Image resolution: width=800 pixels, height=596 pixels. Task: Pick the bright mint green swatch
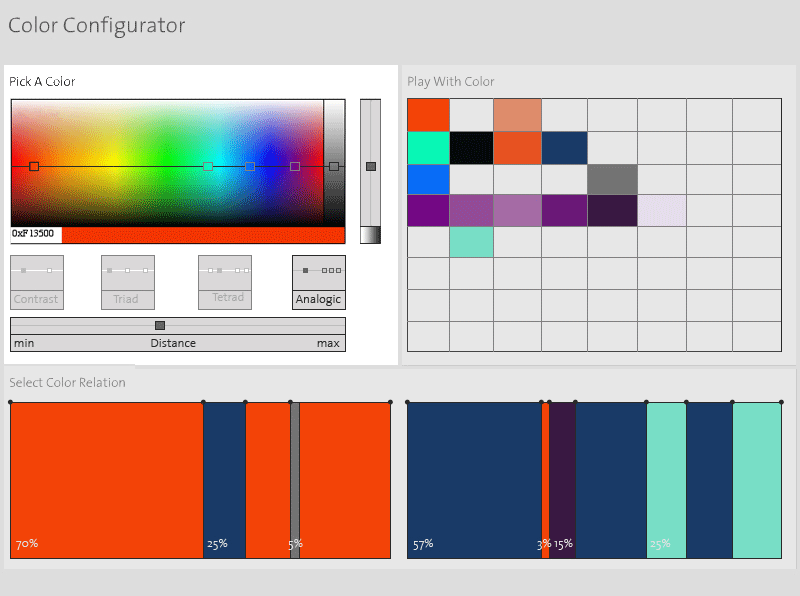(429, 148)
